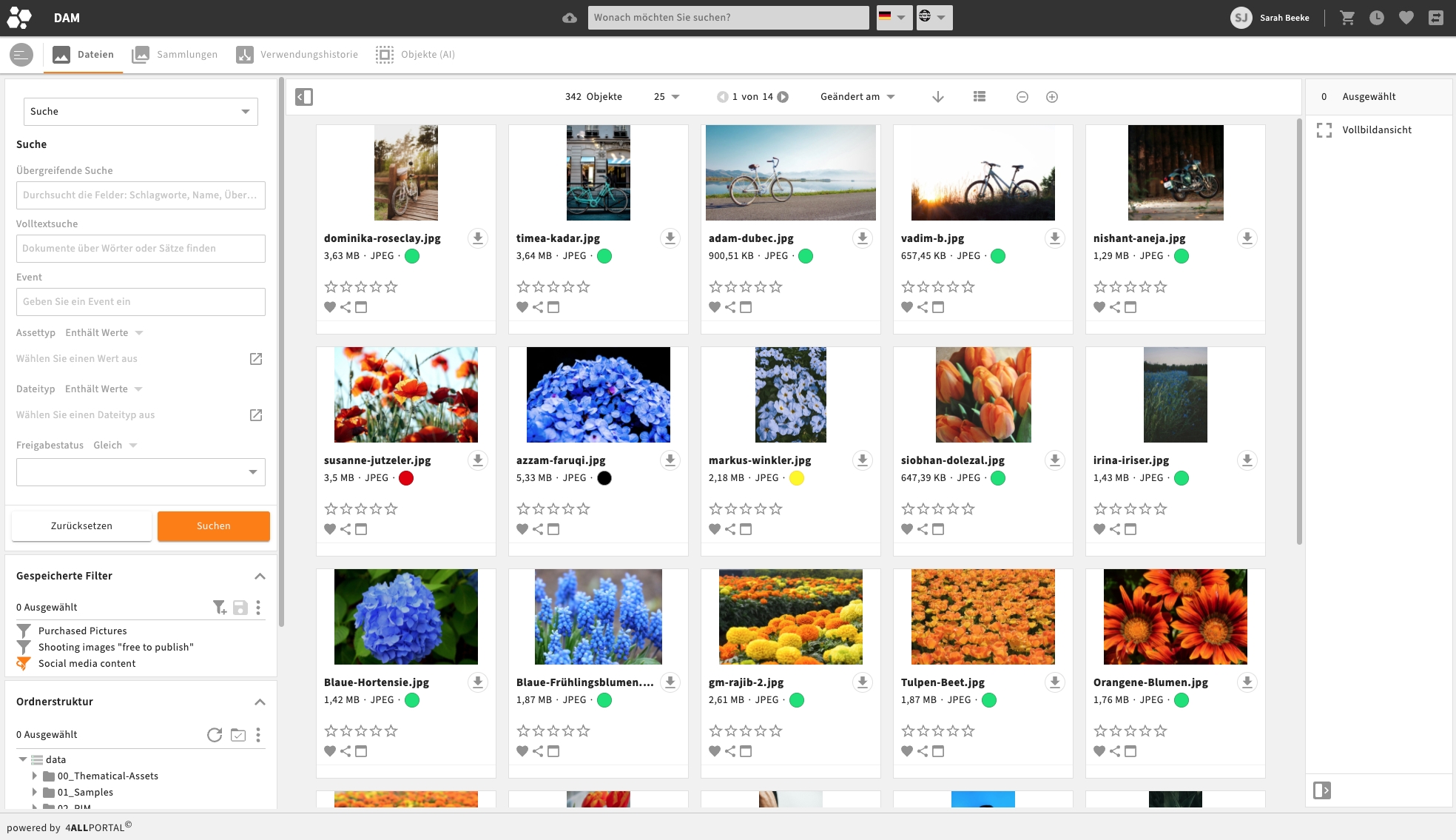Expand the 00_Thematical-Assets folder
1456x840 pixels.
coord(35,776)
